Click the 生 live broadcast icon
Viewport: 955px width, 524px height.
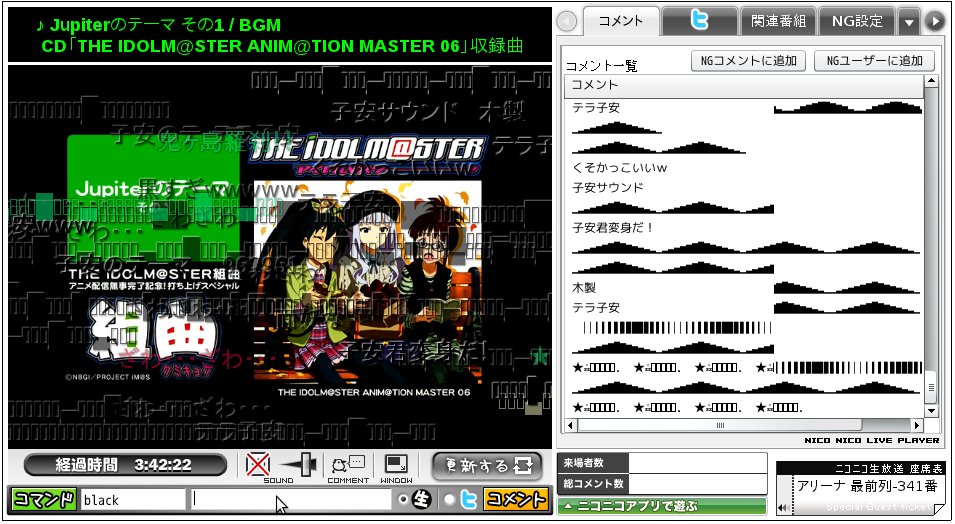(421, 500)
